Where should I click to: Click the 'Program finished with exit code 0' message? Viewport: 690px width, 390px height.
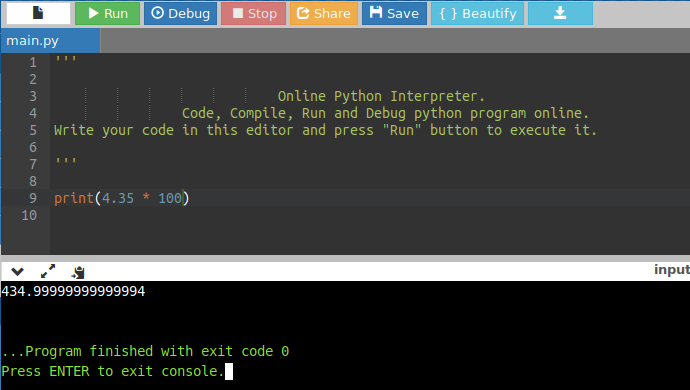tap(146, 351)
